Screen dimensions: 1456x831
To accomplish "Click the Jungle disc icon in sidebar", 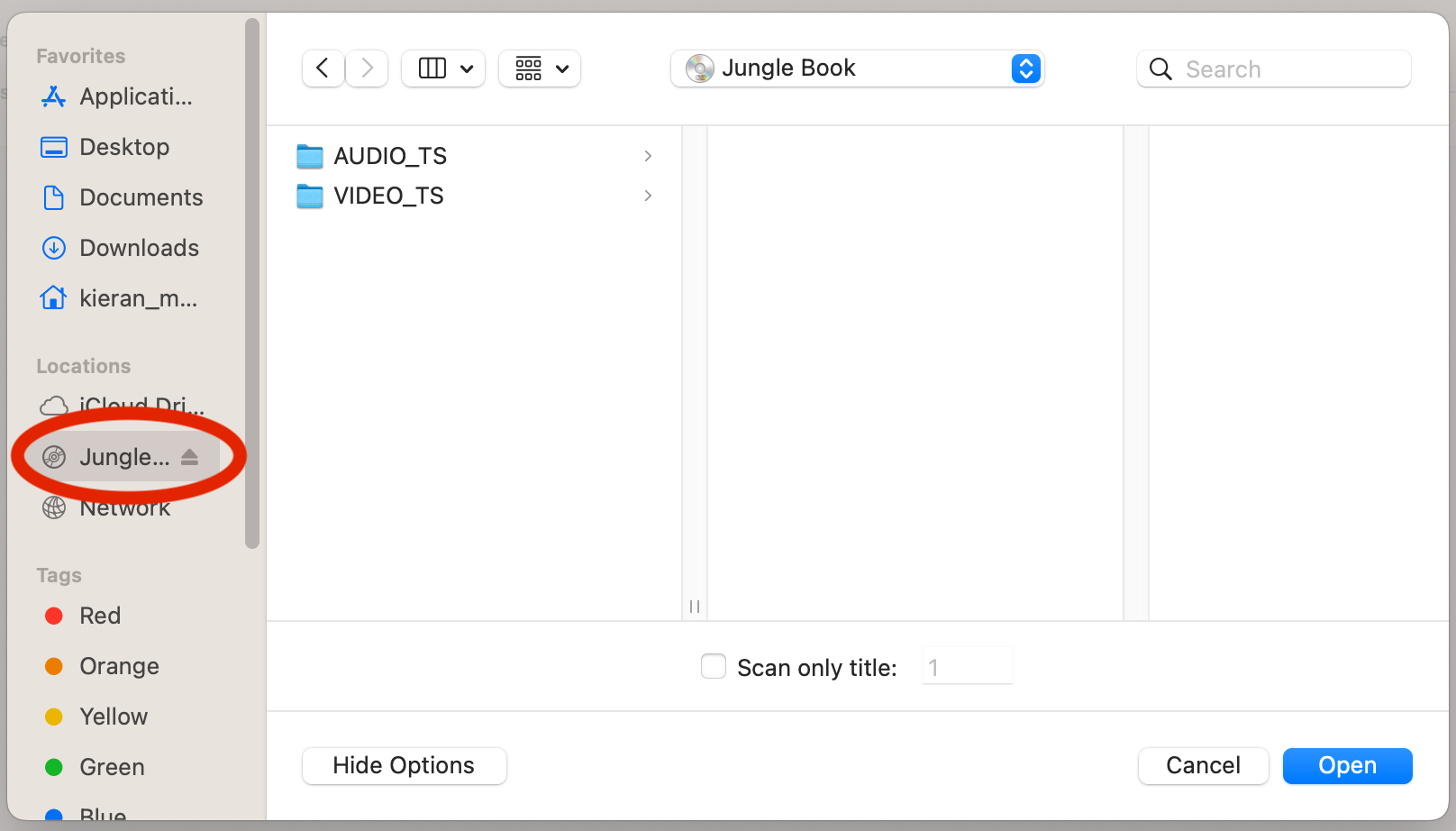I will point(54,457).
